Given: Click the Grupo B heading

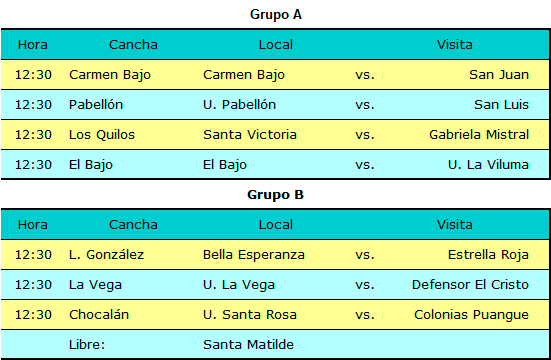Looking at the screenshot, I should pyautogui.click(x=276, y=195).
